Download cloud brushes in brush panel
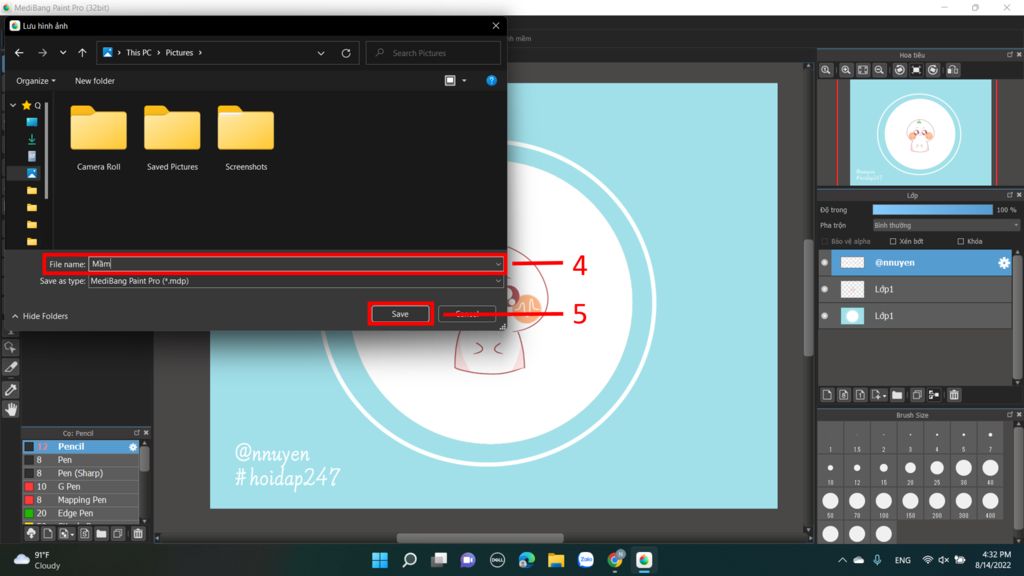 click(x=31, y=534)
